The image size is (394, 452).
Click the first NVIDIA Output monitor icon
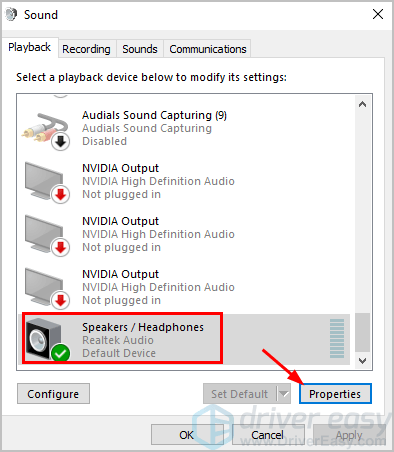(47, 182)
